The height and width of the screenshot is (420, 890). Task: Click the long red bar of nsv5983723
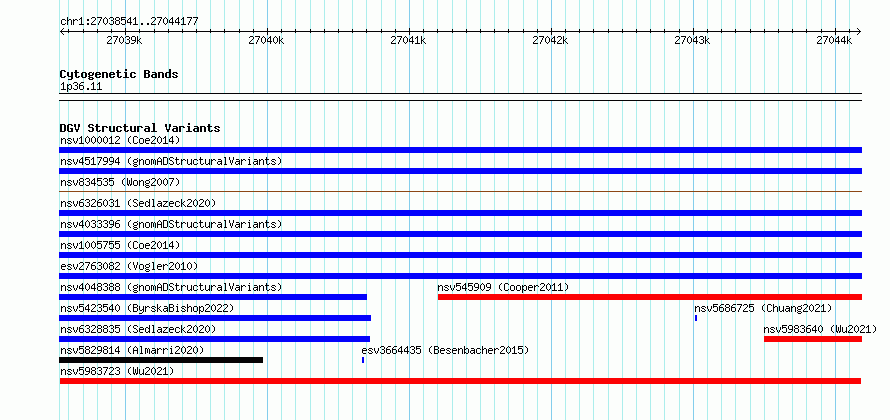(460, 381)
